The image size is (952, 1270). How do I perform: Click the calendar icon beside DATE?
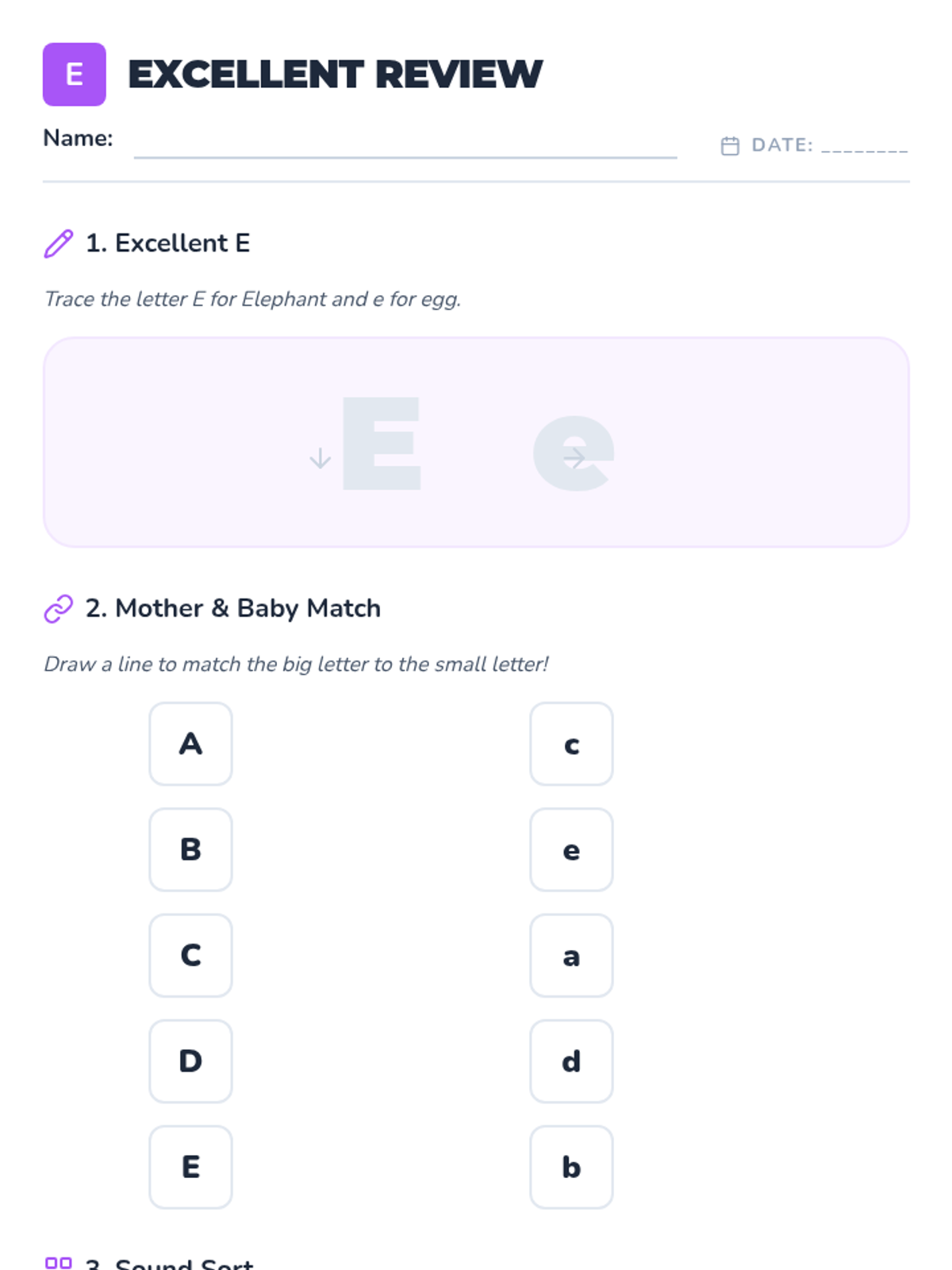tap(730, 146)
